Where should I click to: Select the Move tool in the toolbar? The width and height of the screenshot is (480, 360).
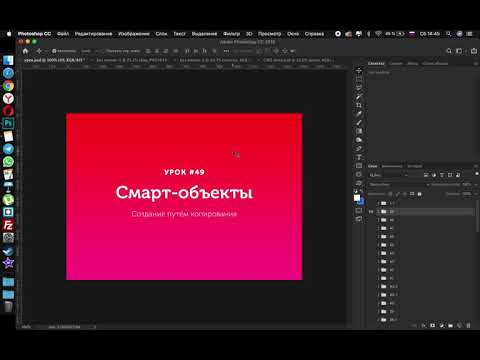[x=359, y=70]
